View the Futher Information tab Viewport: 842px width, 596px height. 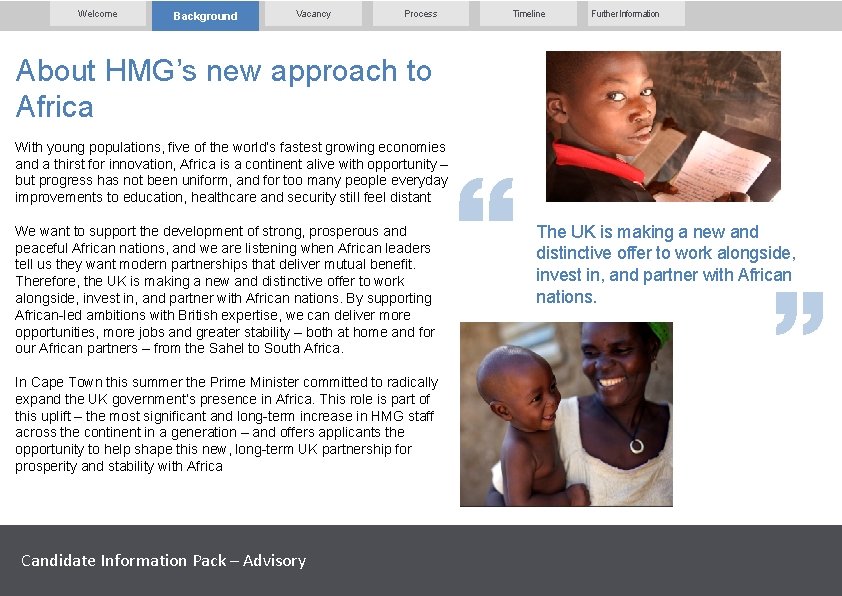[636, 13]
